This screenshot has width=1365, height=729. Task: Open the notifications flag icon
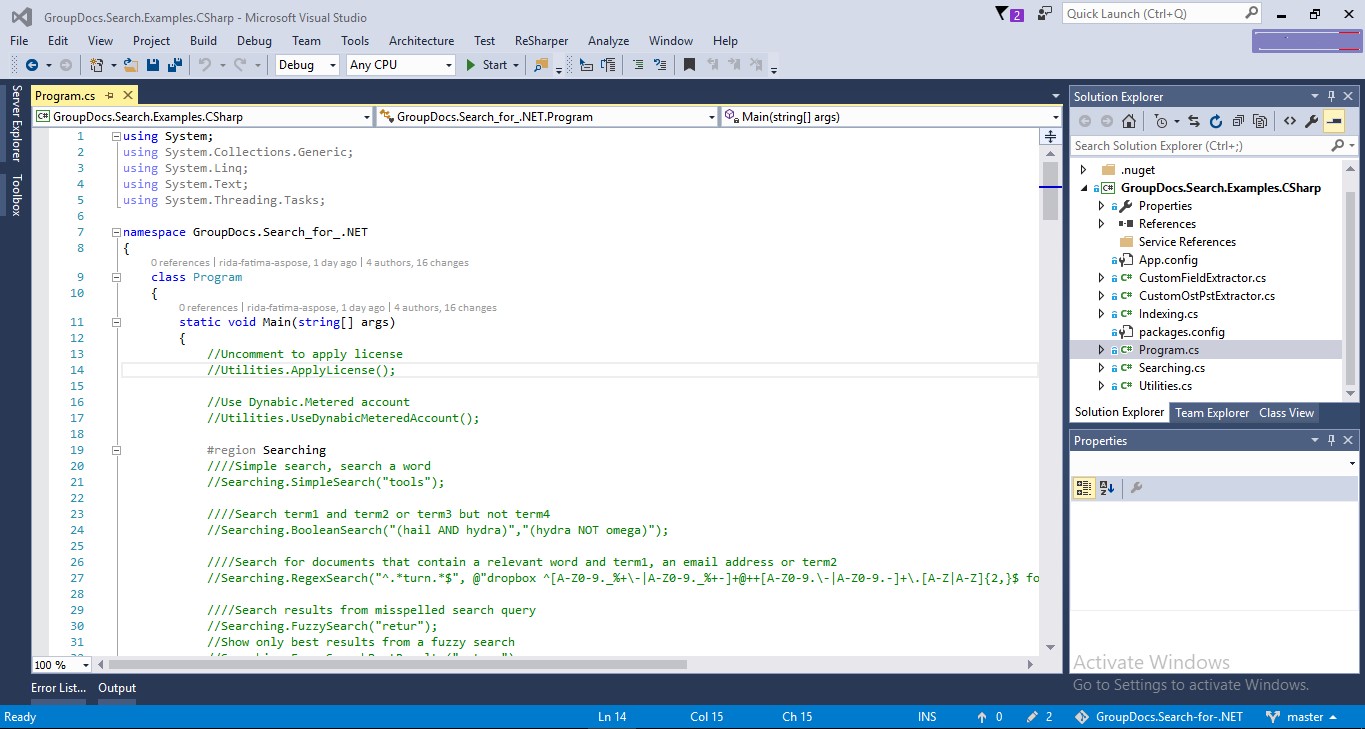coord(1003,14)
